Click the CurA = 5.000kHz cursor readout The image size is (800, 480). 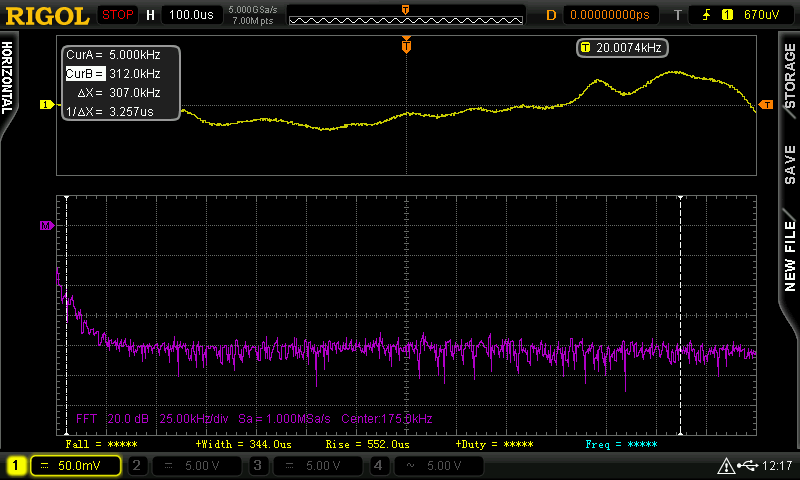coord(113,55)
